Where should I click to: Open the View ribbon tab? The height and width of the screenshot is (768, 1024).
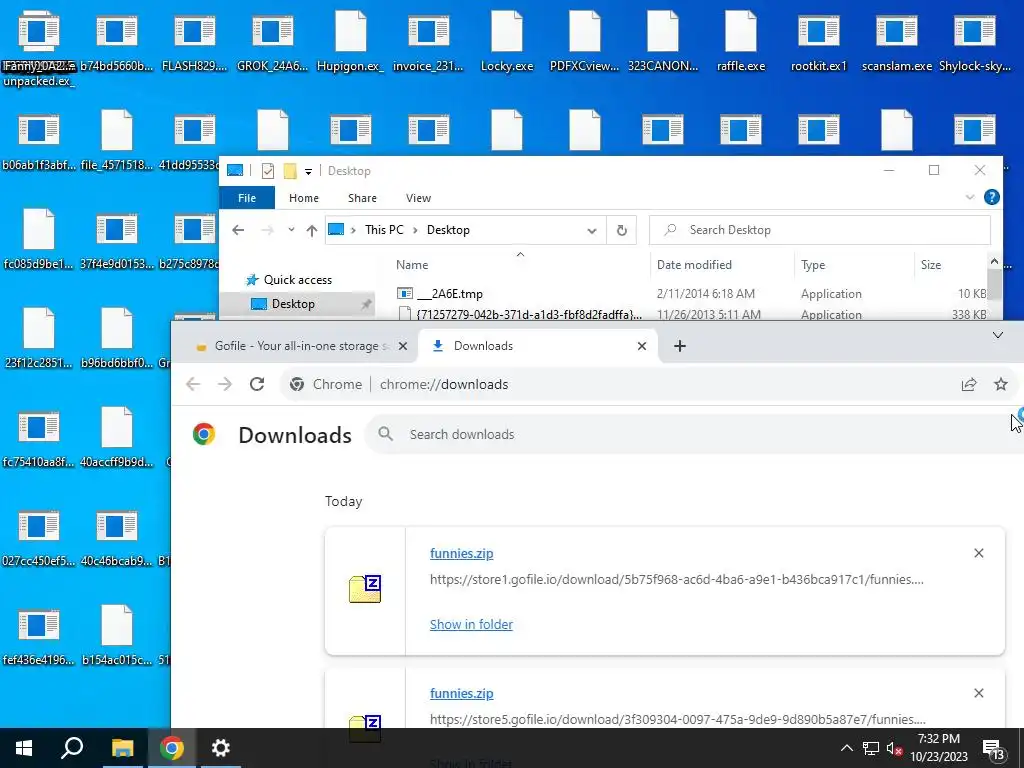point(419,198)
